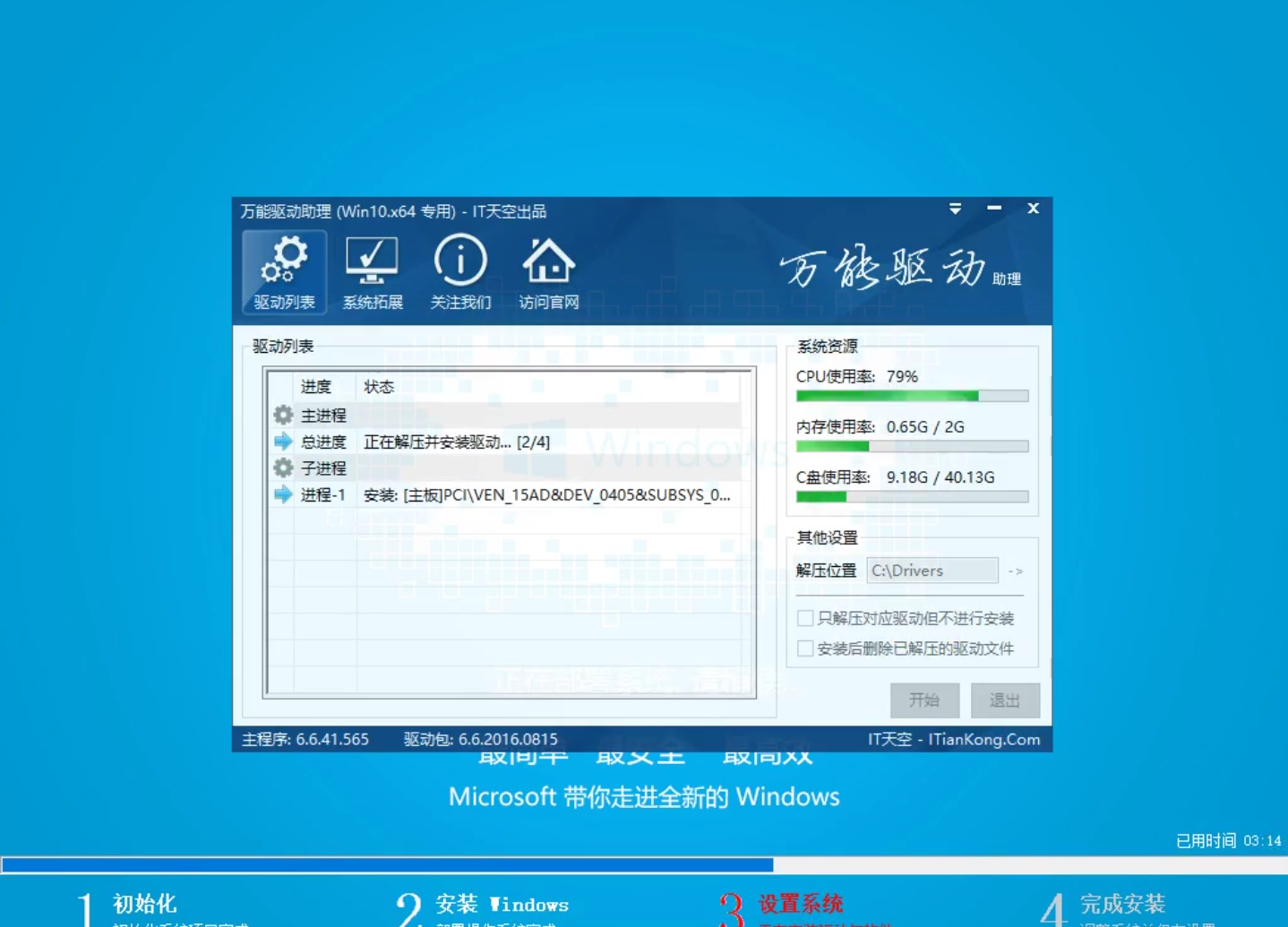Minimize the 万能驱动助理 window
Image resolution: width=1288 pixels, height=927 pixels.
[994, 208]
